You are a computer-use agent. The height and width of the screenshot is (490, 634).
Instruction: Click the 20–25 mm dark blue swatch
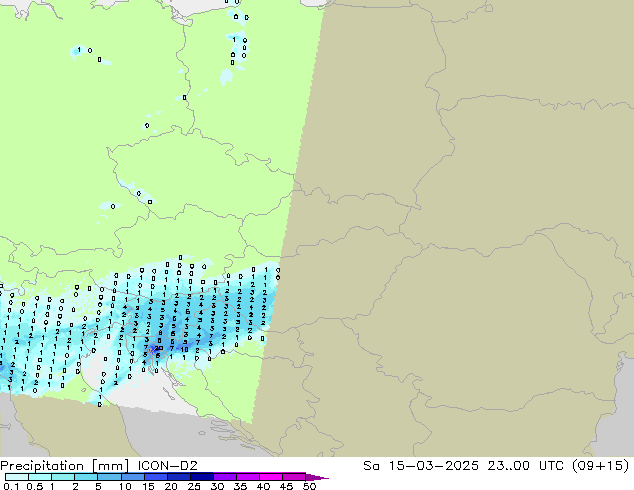(178, 477)
